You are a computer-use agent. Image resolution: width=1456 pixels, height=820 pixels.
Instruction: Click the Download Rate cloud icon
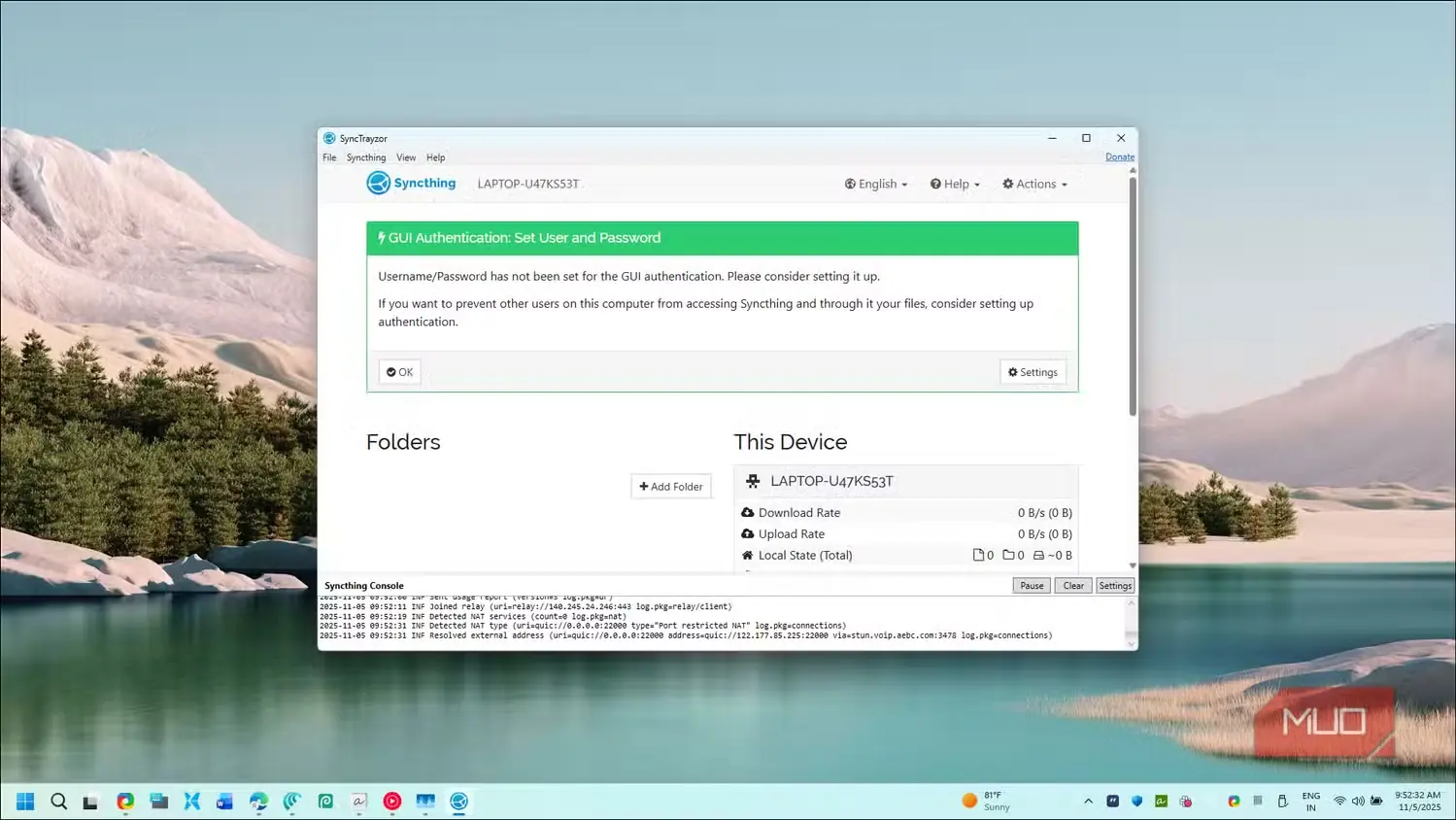[x=747, y=513]
